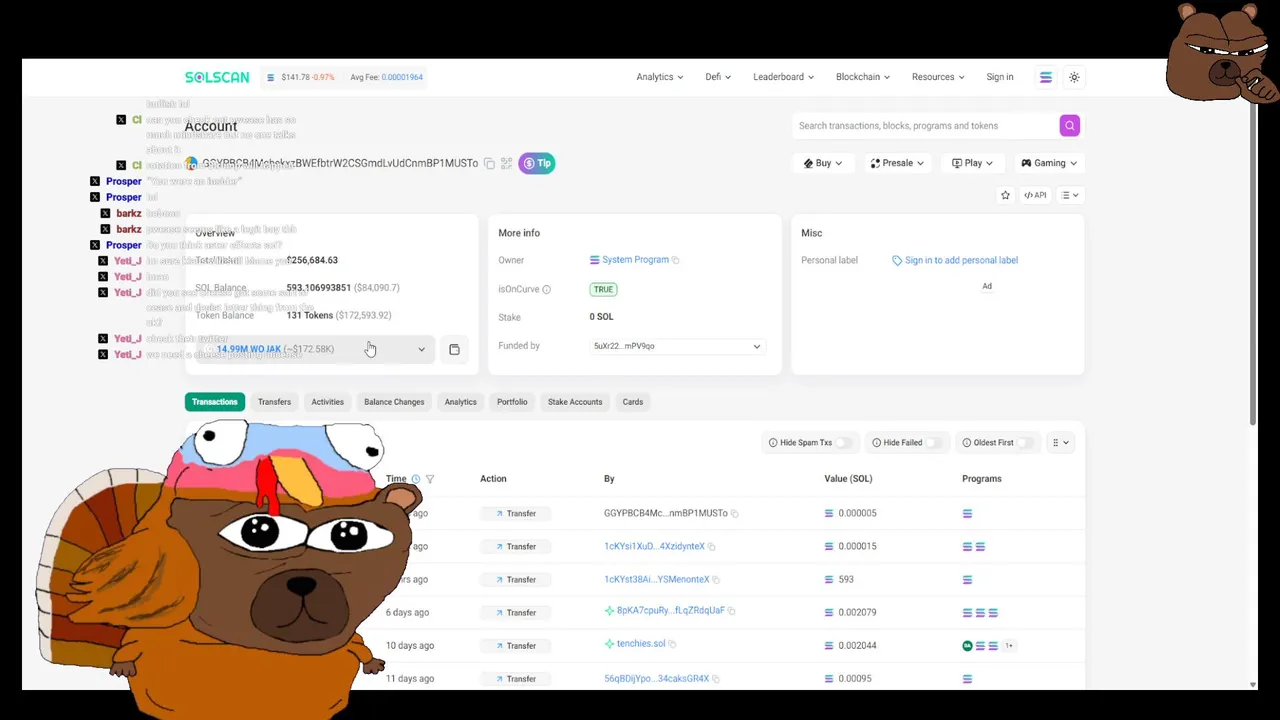The width and height of the screenshot is (1280, 720).
Task: Open the Stake Accounts tab
Action: pos(575,402)
